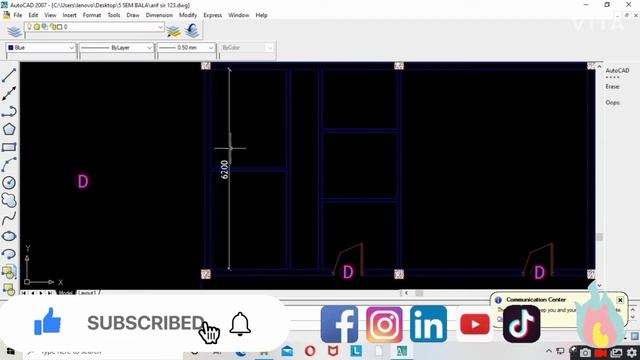Select the Construction Line tool
The height and width of the screenshot is (360, 640).
9,93
